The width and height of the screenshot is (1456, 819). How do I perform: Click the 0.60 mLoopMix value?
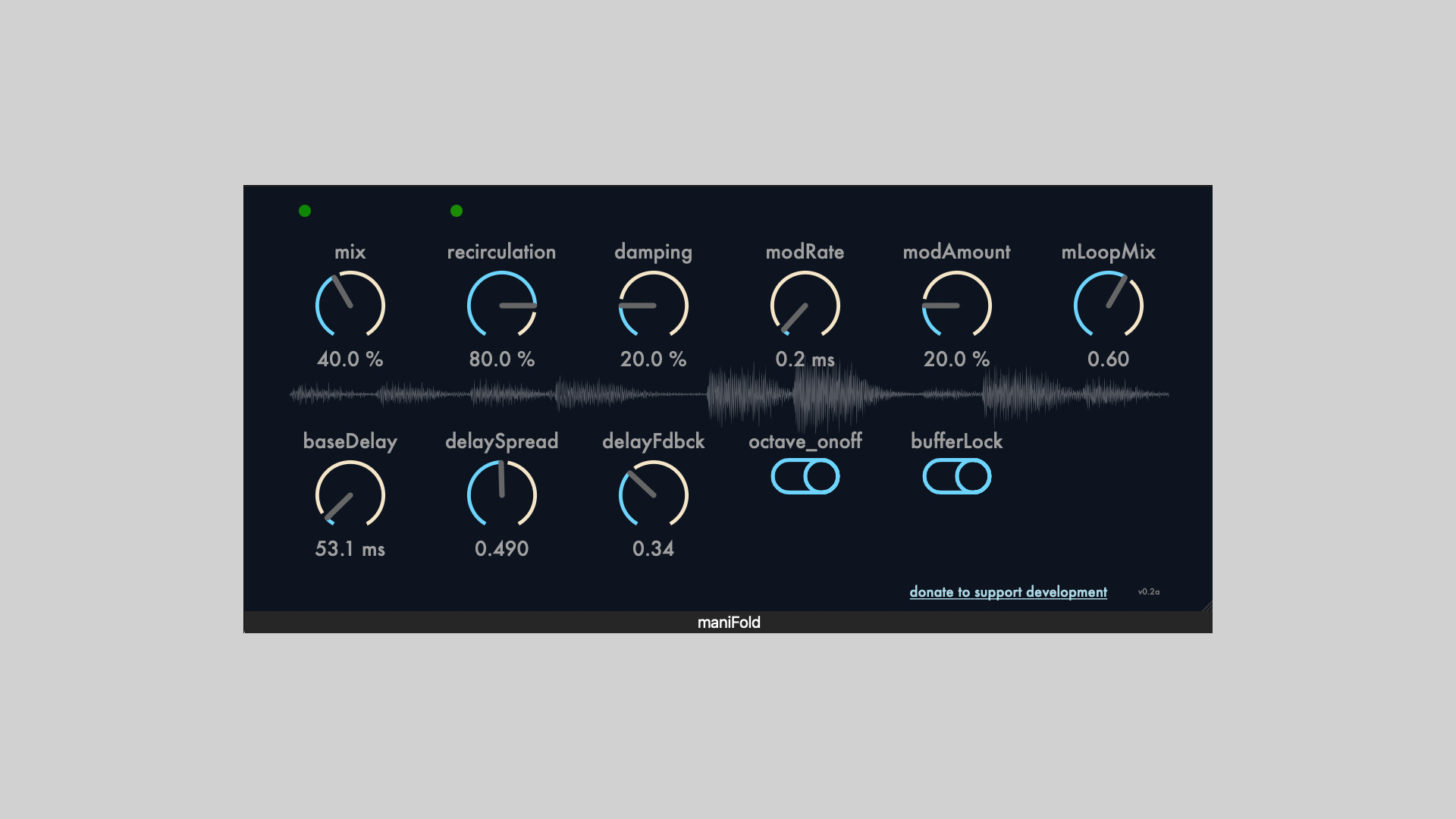coord(1109,359)
